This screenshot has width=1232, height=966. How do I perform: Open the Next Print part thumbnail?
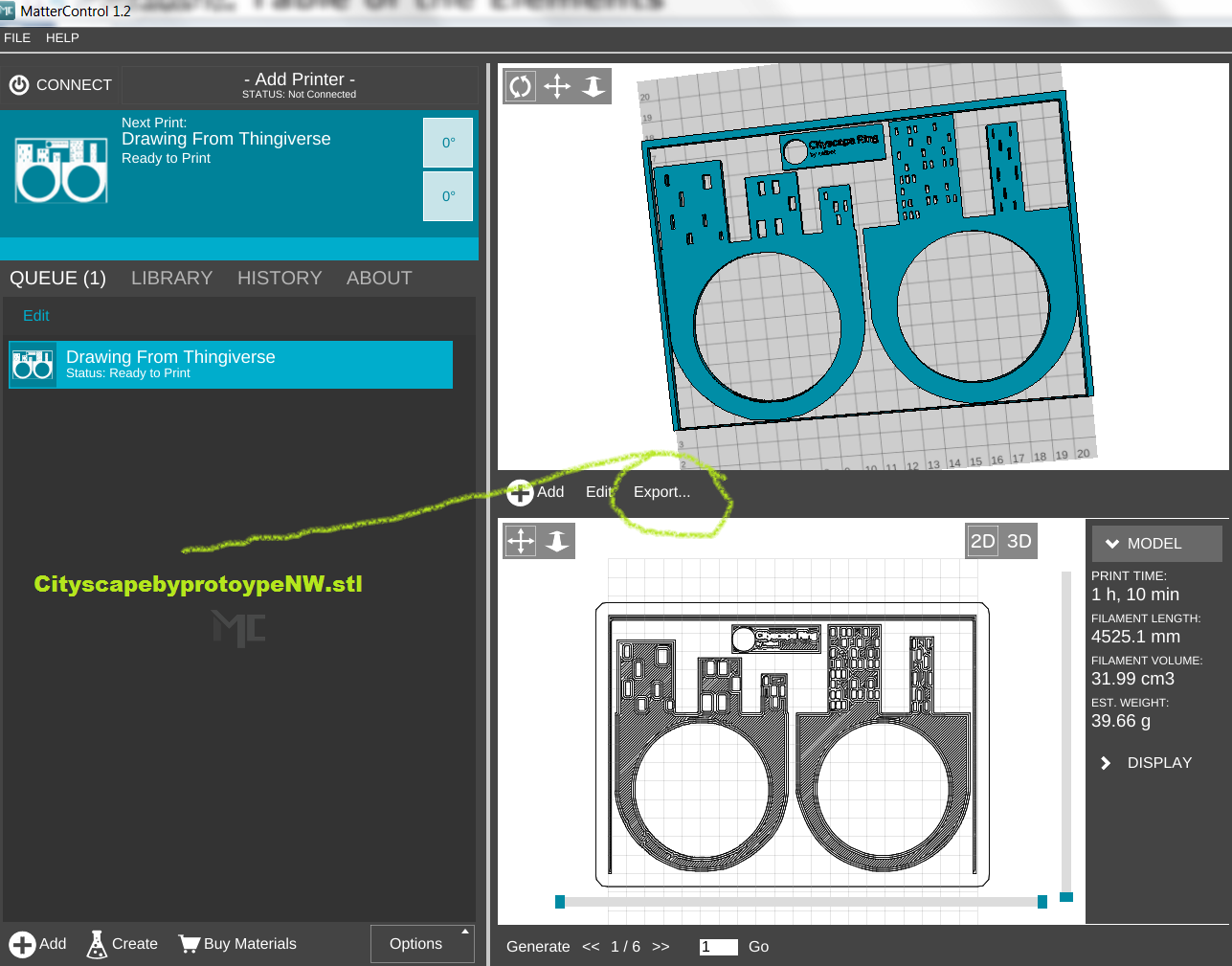[61, 170]
